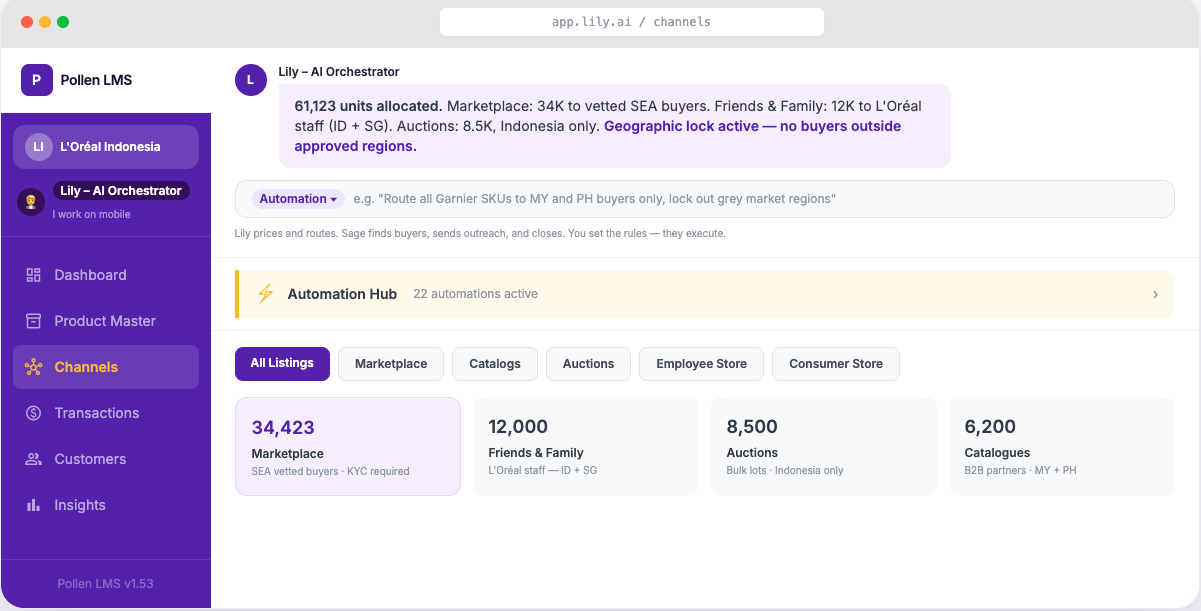Open the L'Oréal Indonesia account switcher
This screenshot has width=1201, height=611.
pyautogui.click(x=106, y=147)
